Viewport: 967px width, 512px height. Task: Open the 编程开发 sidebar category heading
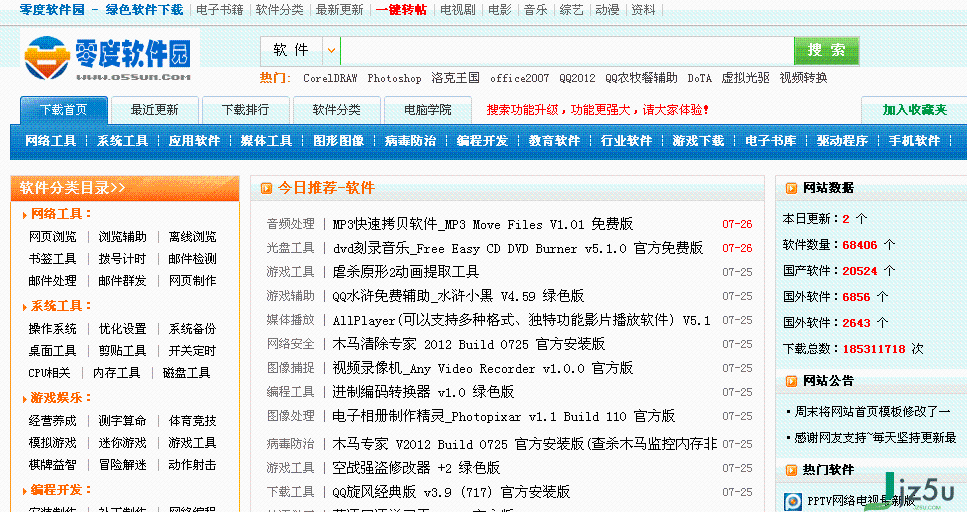tap(60, 490)
